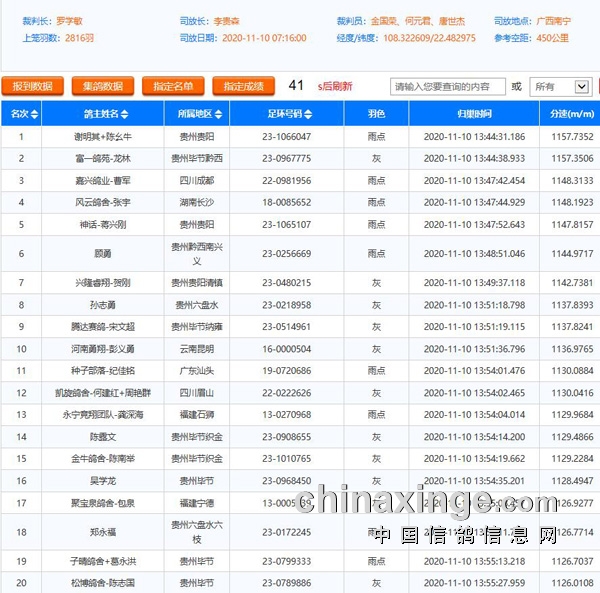Viewport: 600px width, 593px height.
Task: Open the 报到数据 tab
Action: click(x=33, y=87)
